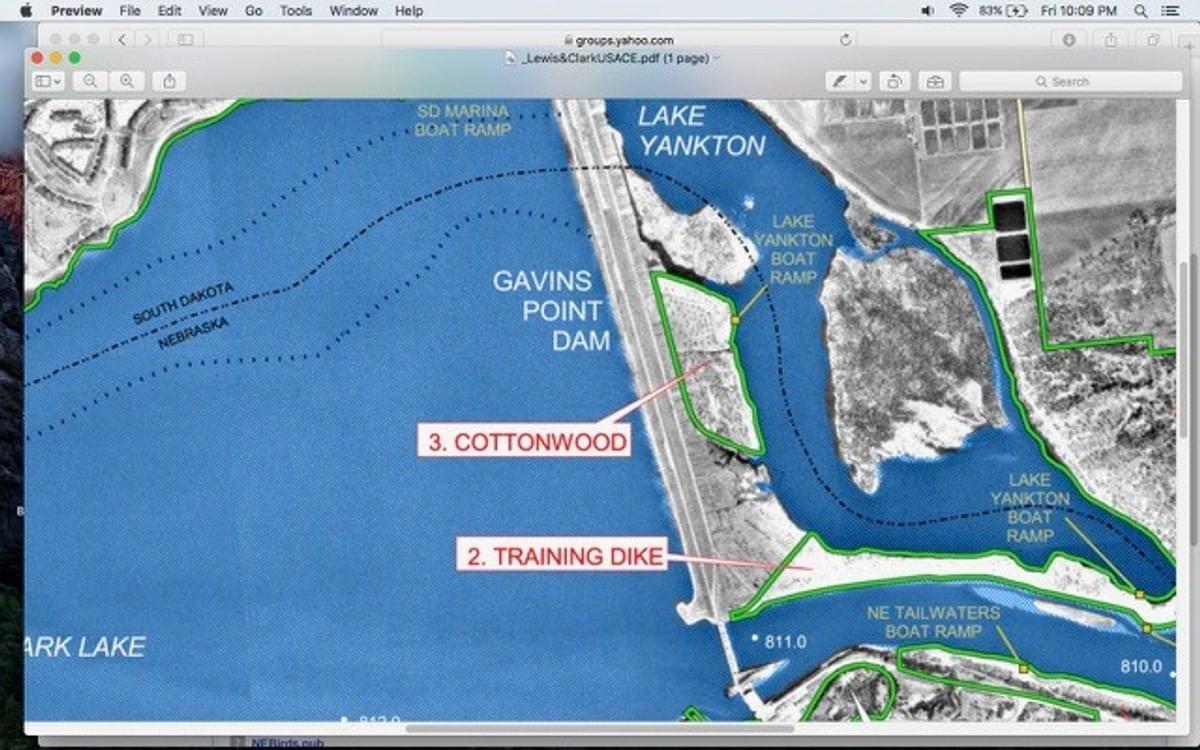The image size is (1200, 750).
Task: Open the Preview application menu
Action: tap(77, 11)
